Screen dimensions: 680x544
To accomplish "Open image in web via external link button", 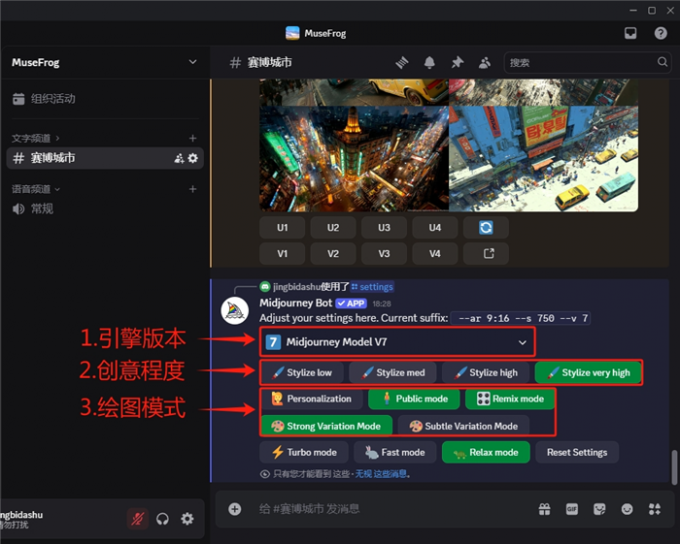I will pos(486,253).
